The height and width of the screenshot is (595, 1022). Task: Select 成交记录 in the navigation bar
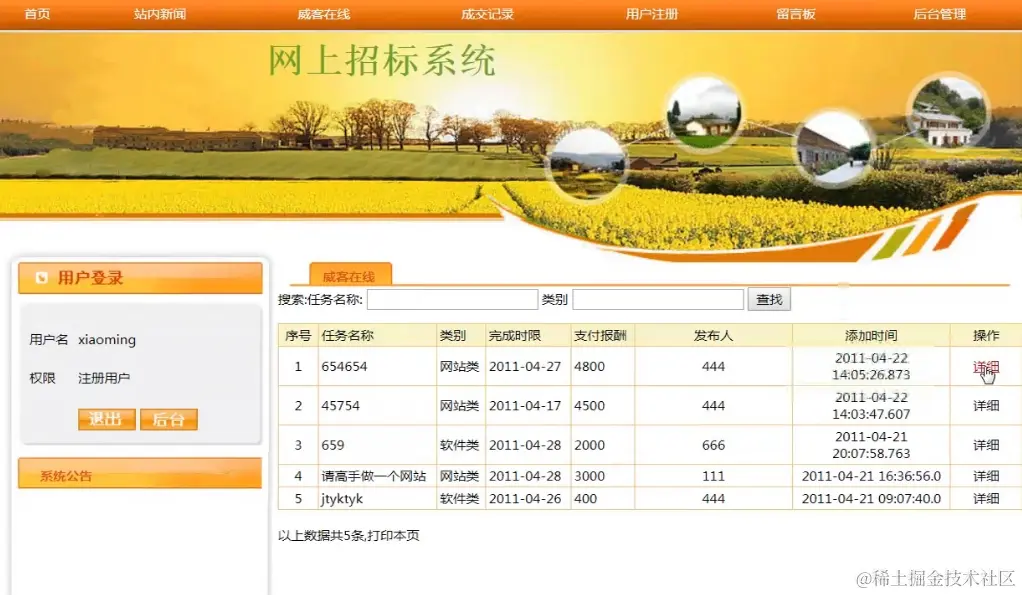tap(487, 14)
